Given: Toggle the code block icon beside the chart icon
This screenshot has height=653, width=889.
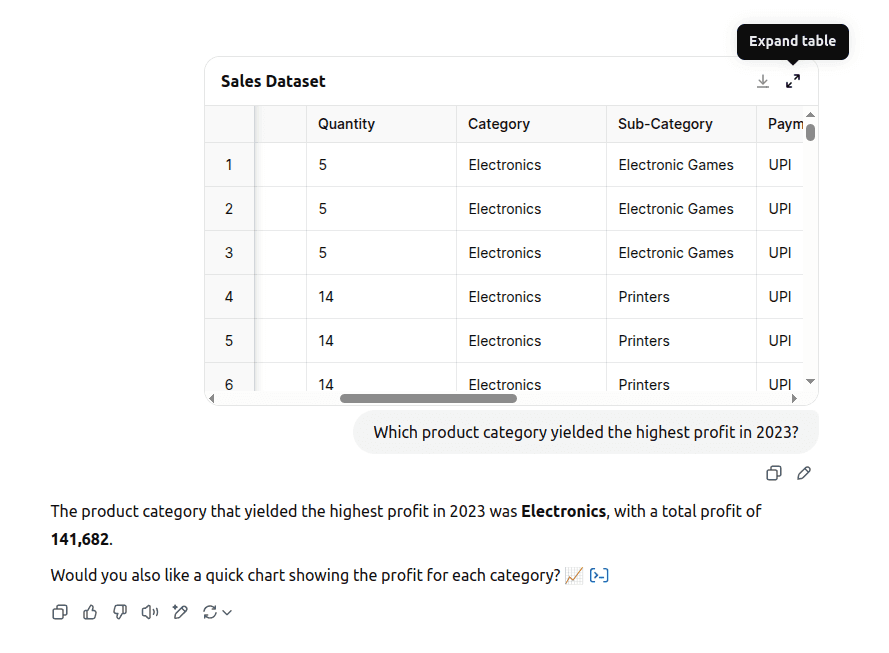Looking at the screenshot, I should coord(599,575).
